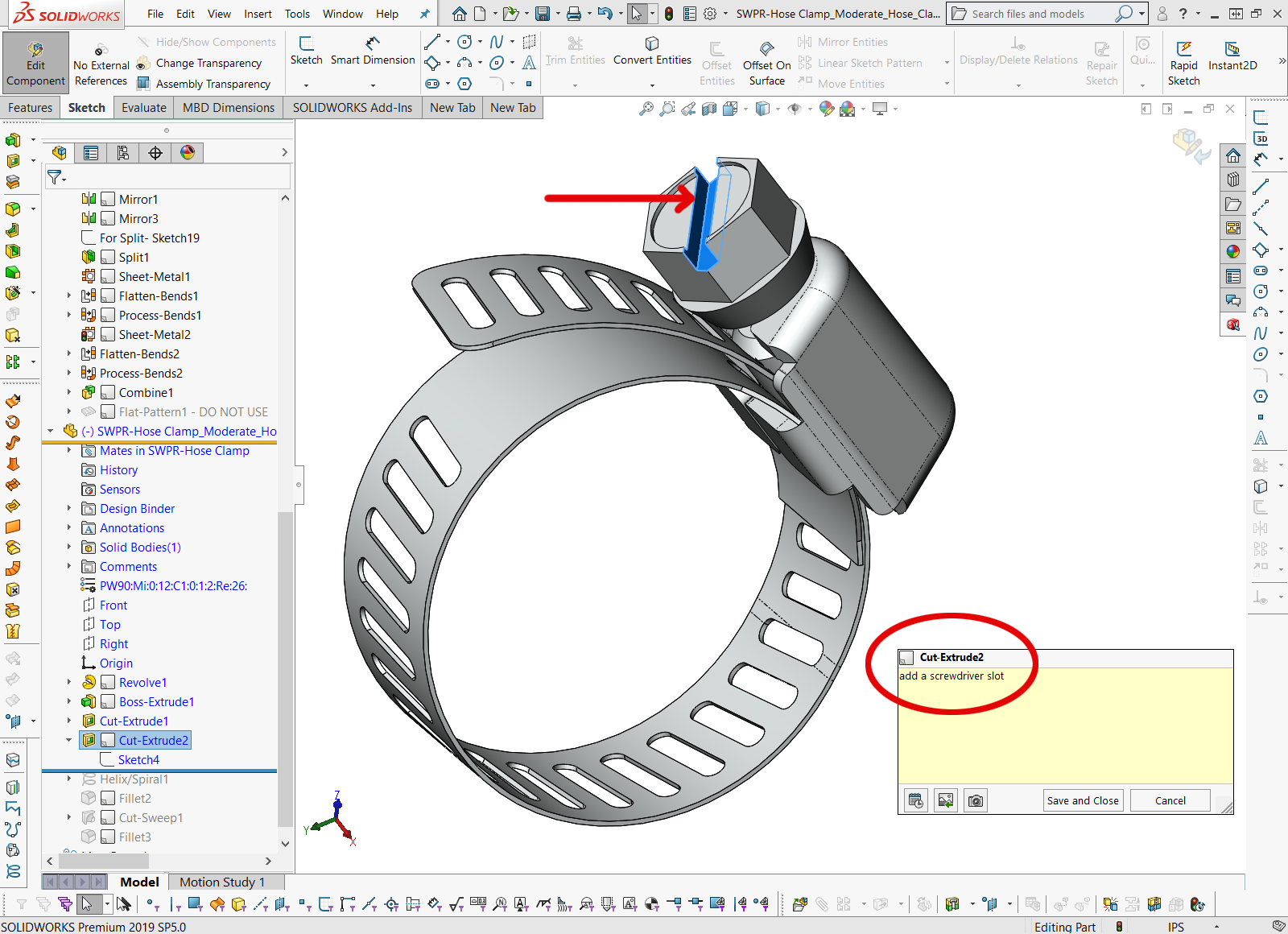Click the IPS unit system in status bar
This screenshot has width=1288, height=934.
pos(1176,927)
